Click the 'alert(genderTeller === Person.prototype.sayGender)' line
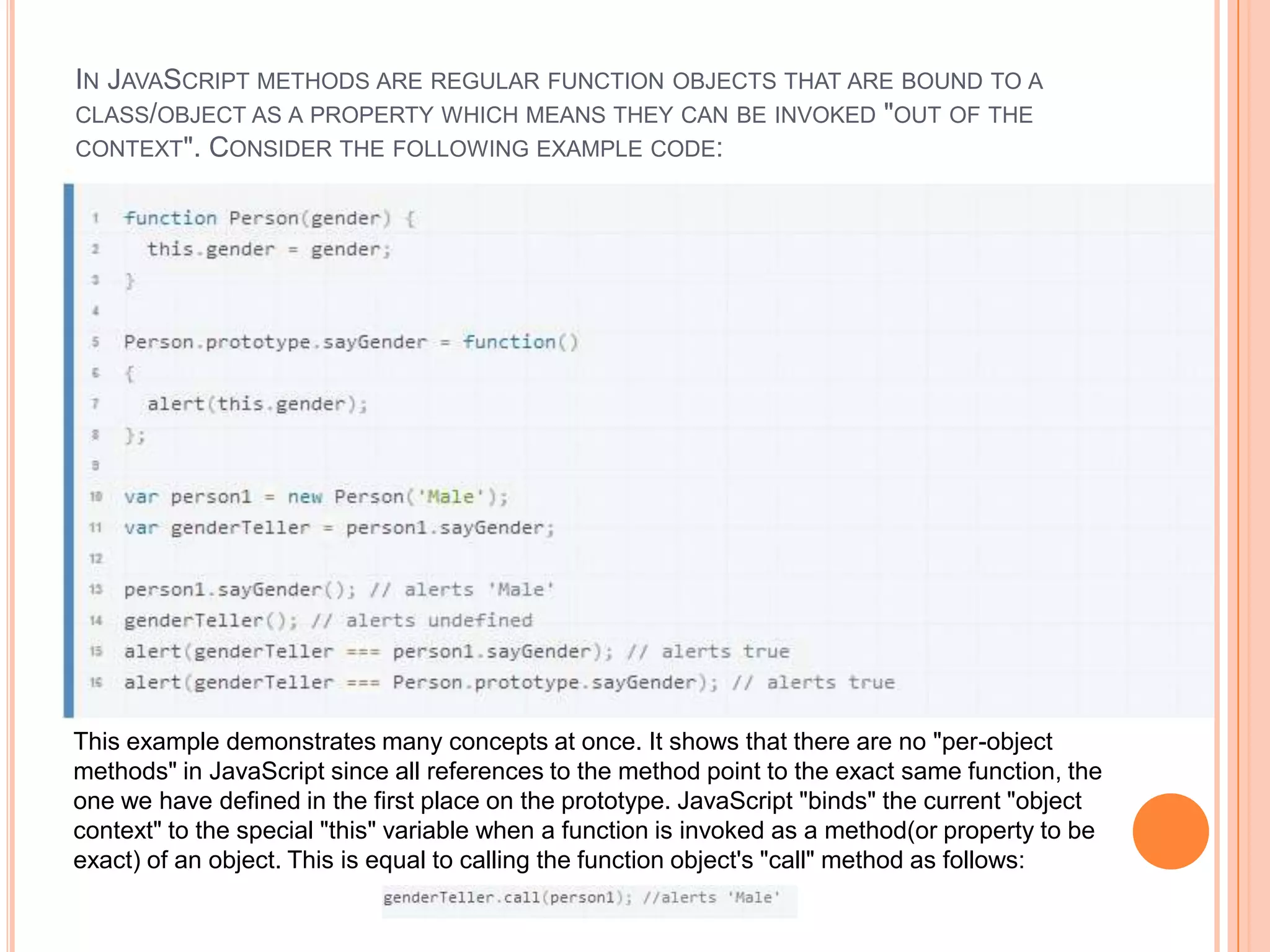Viewport: 1270px width, 952px height. pyautogui.click(x=509, y=682)
